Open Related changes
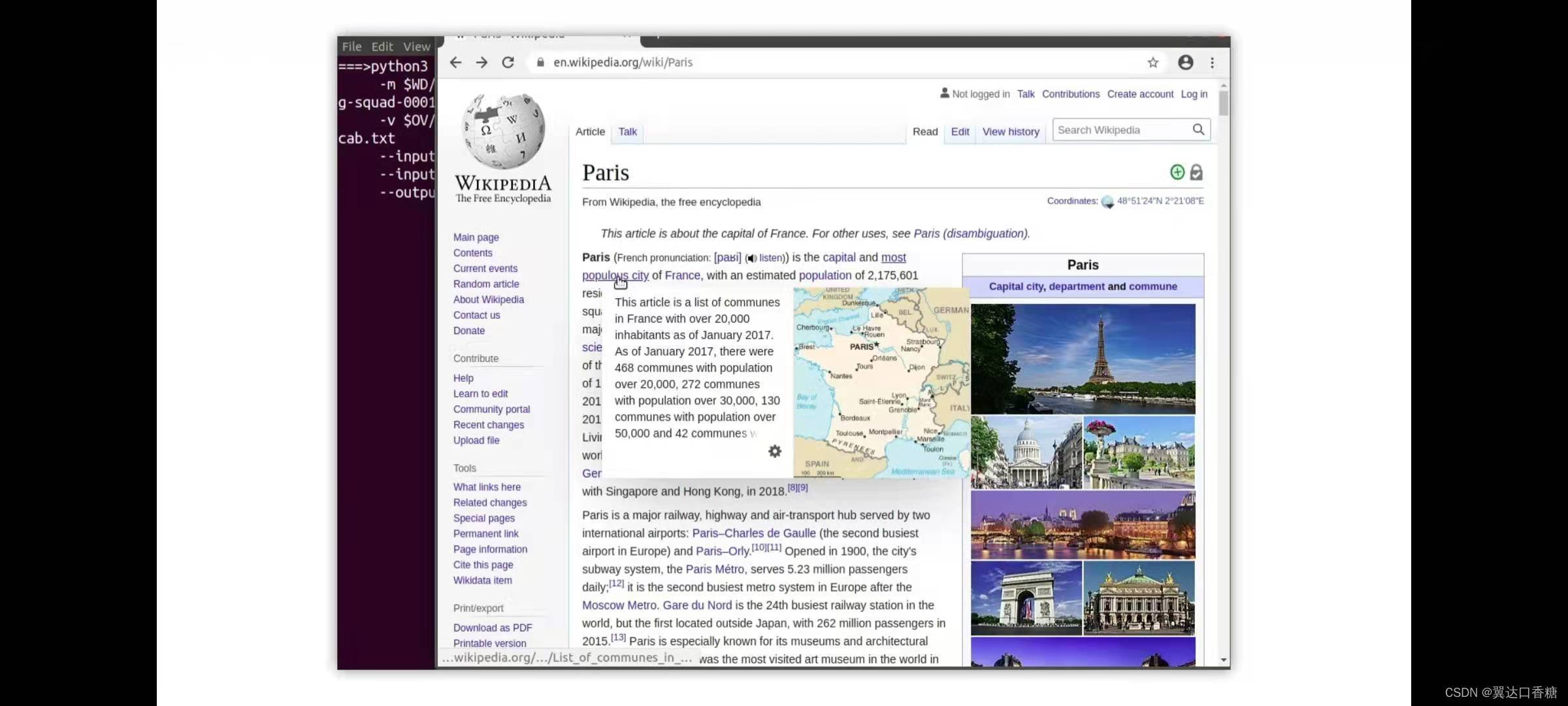The height and width of the screenshot is (706, 1568). (490, 503)
